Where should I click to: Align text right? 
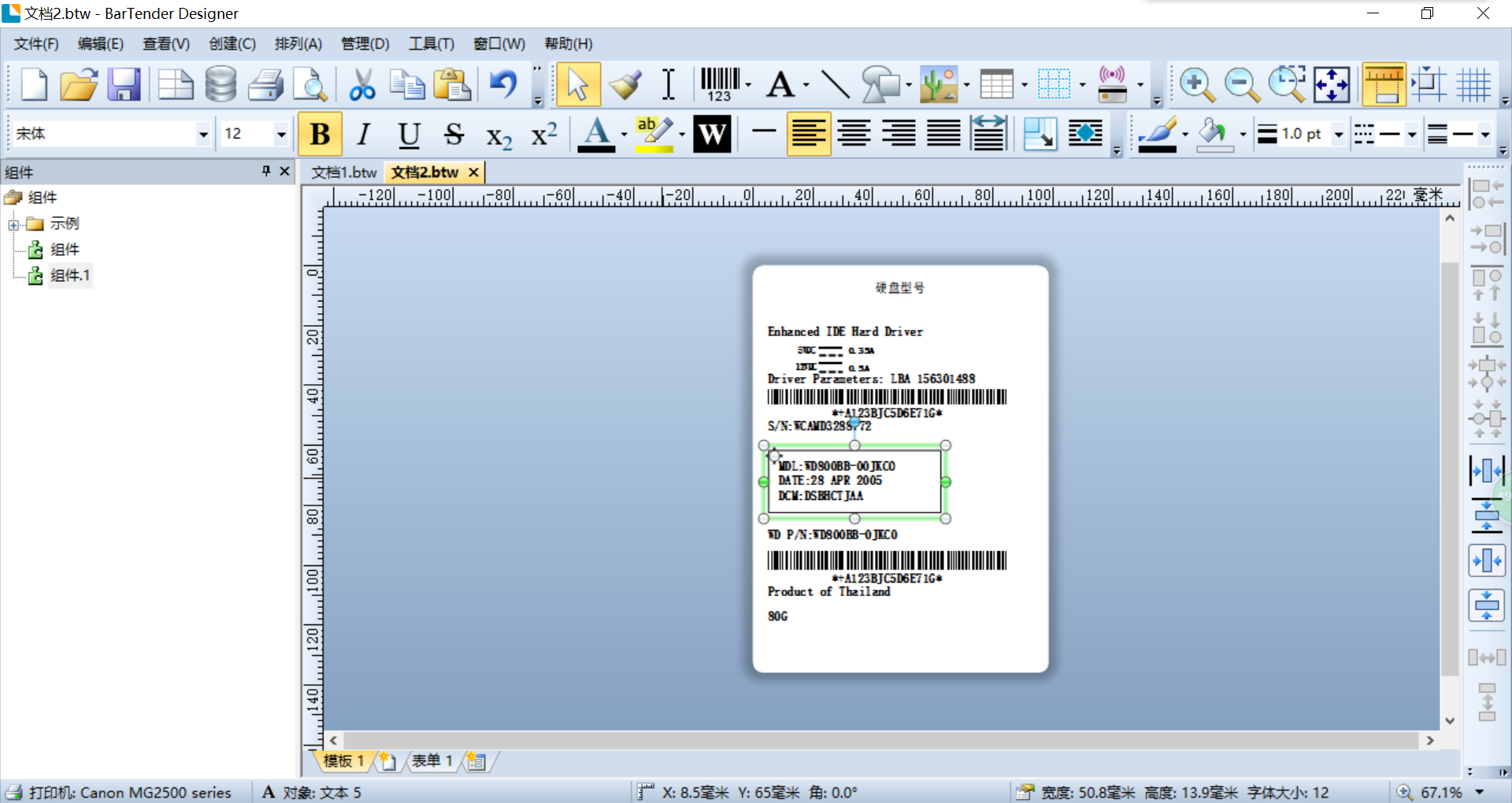pos(899,134)
